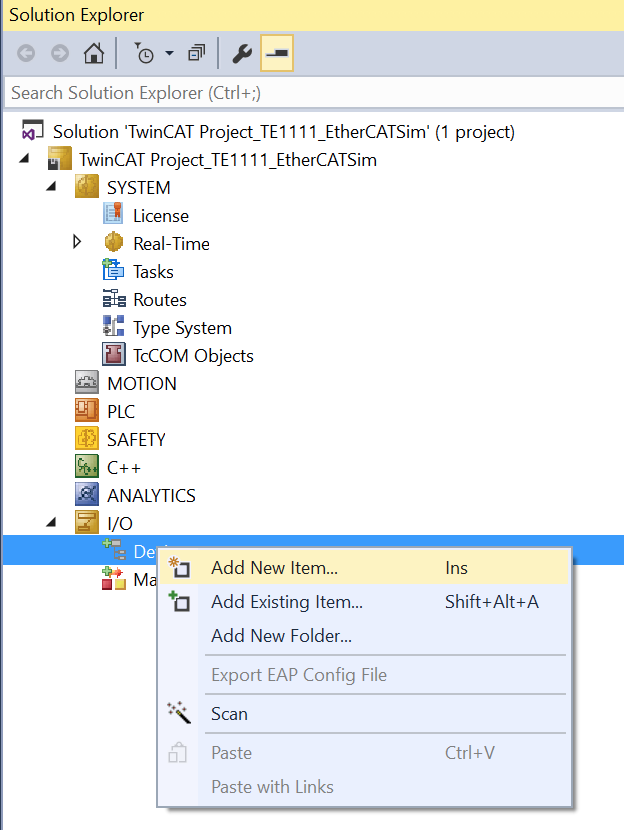Viewport: 624px width, 830px height.
Task: Select the PLC tree label
Action: click(x=121, y=411)
